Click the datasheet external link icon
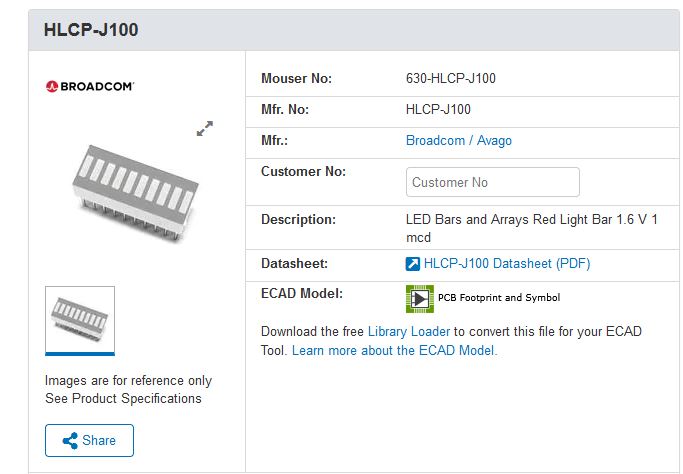The width and height of the screenshot is (683, 474). tap(413, 264)
